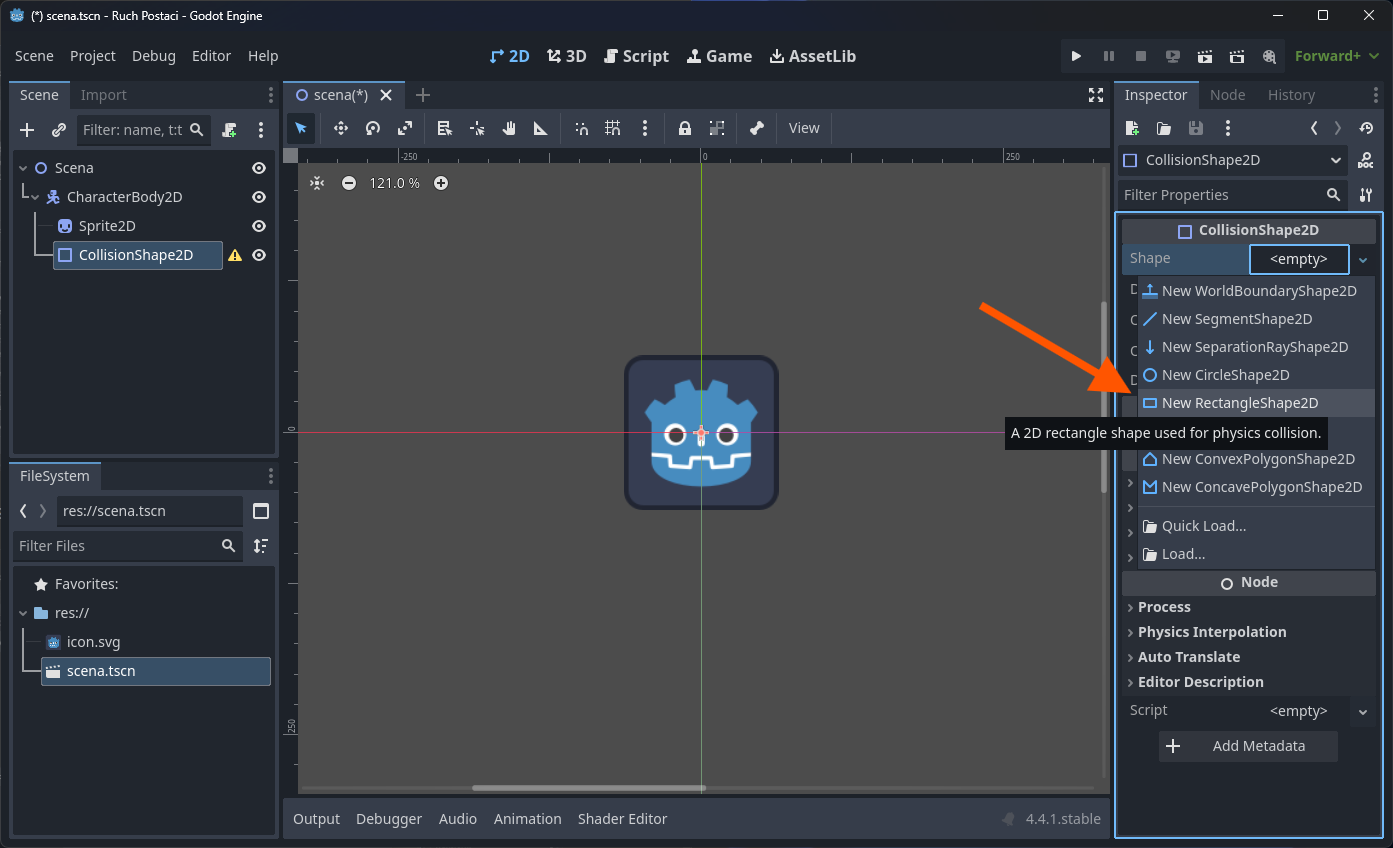Open the Project menu

[x=93, y=56]
